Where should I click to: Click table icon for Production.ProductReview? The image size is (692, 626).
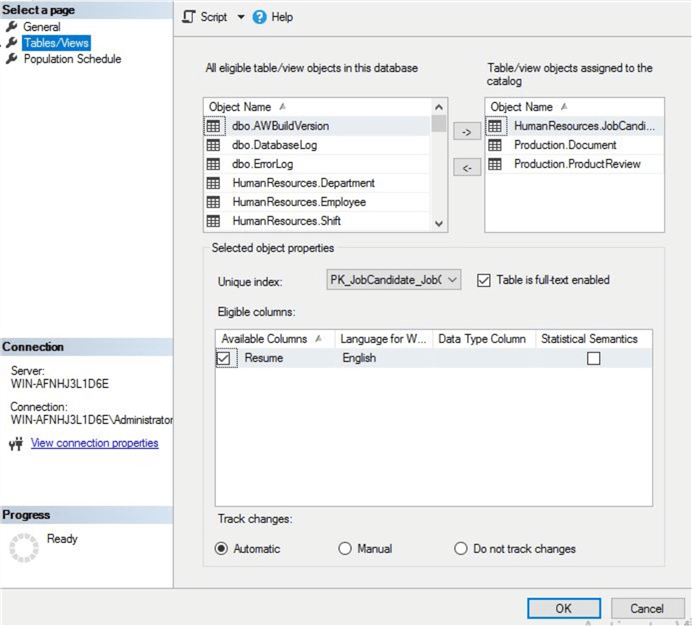coord(495,164)
